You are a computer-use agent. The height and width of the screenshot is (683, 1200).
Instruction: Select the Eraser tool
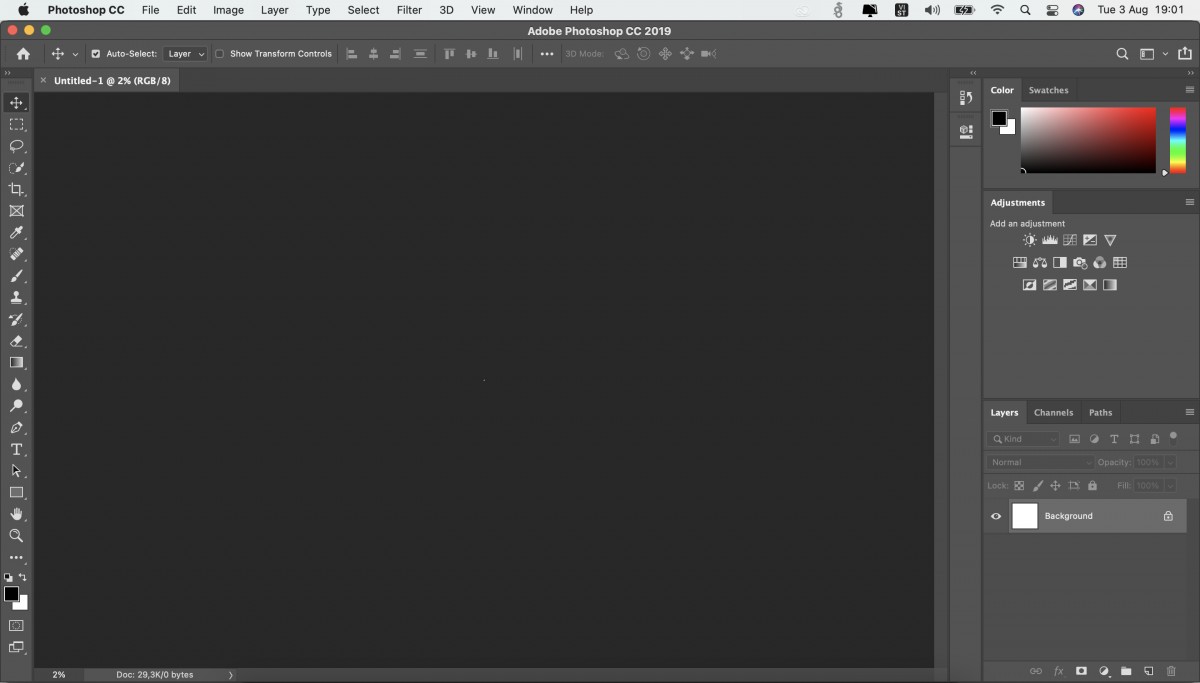[x=16, y=341]
